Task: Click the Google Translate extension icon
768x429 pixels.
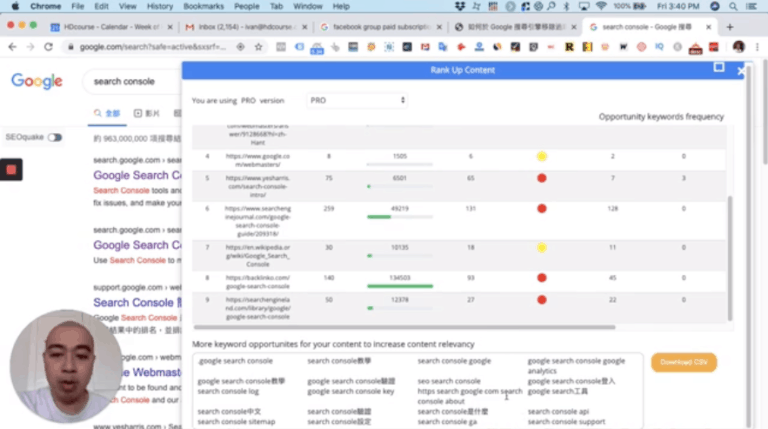Action: (443, 47)
